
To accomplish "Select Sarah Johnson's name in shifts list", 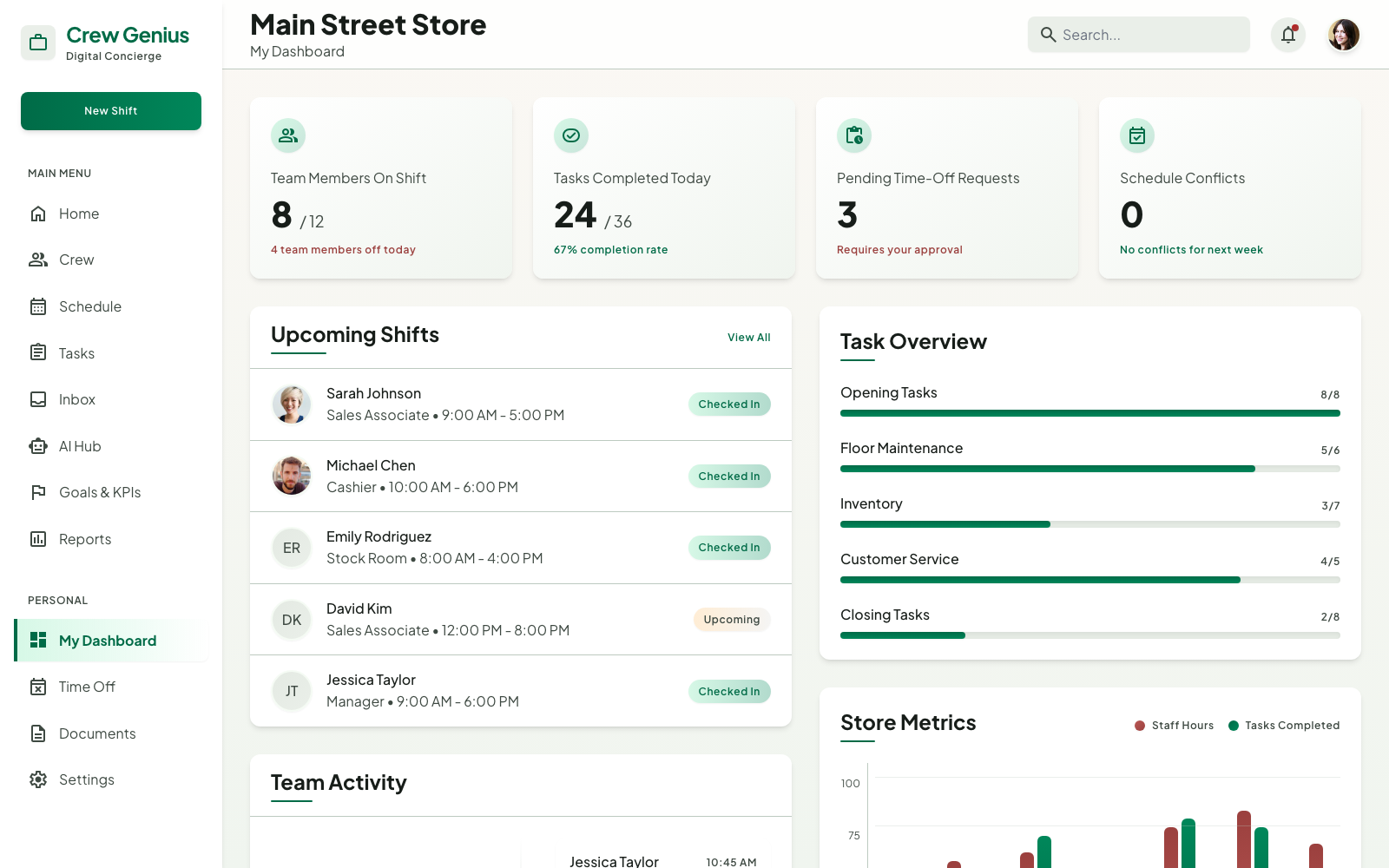I will (373, 393).
